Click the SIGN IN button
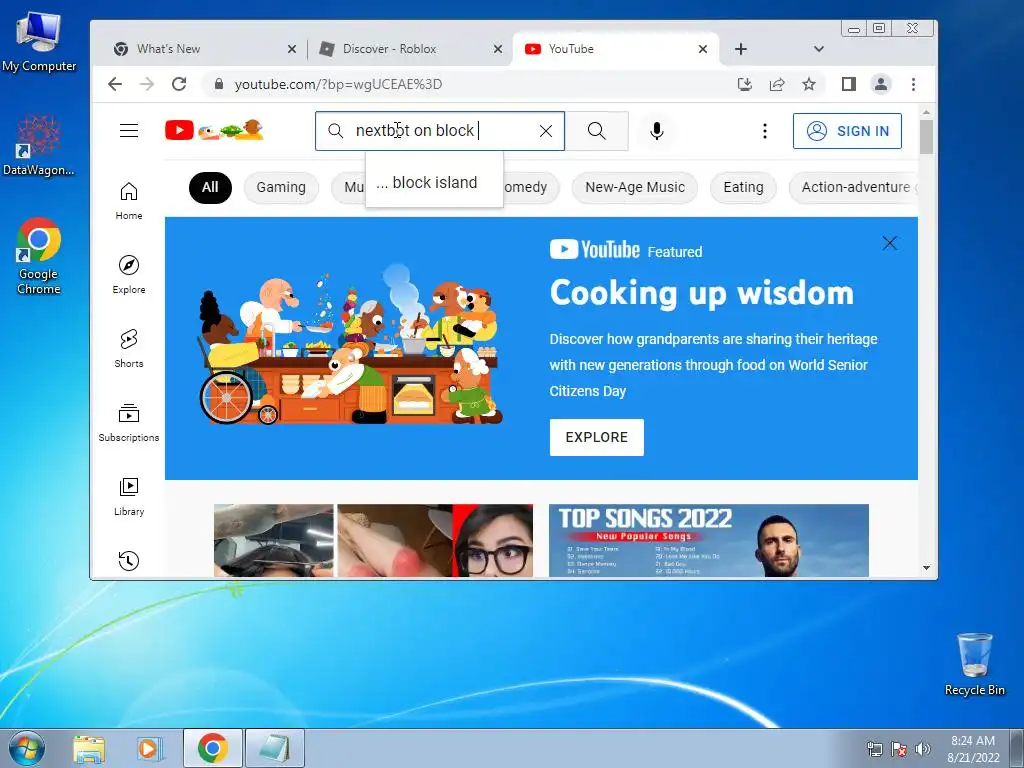This screenshot has width=1024, height=768. pos(847,131)
